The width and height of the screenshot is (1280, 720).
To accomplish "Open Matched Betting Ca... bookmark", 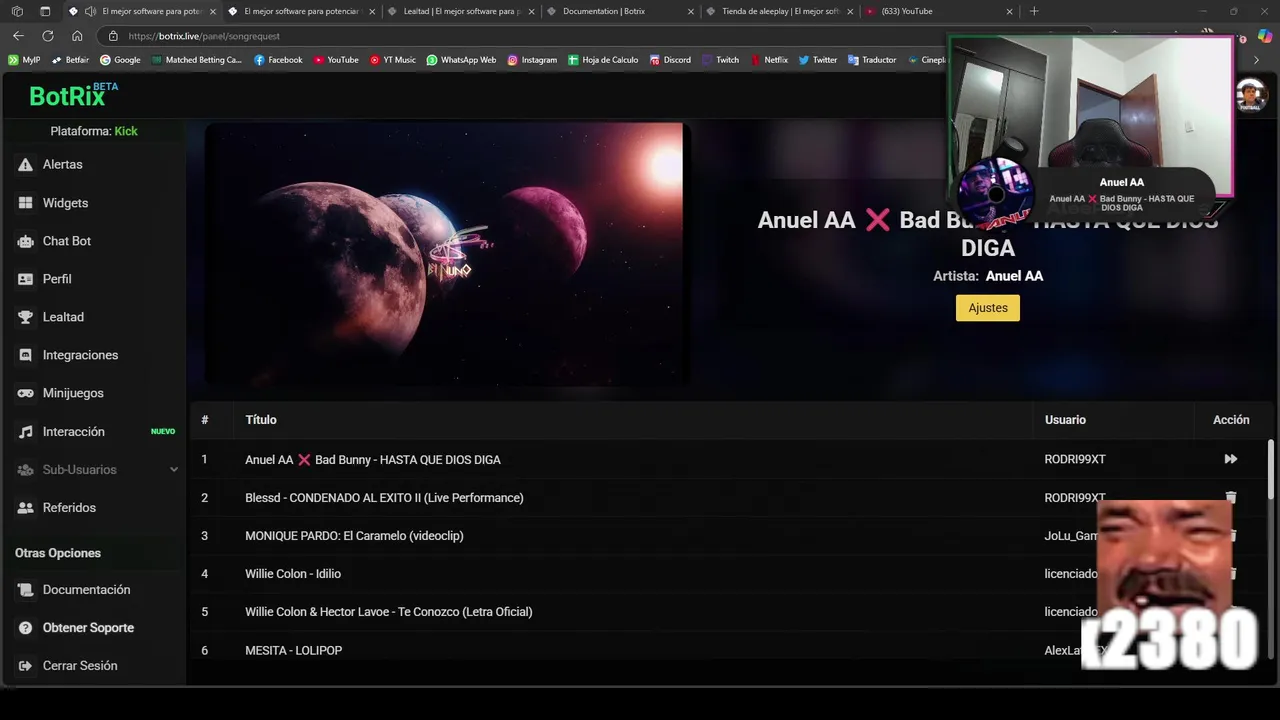I will [197, 60].
